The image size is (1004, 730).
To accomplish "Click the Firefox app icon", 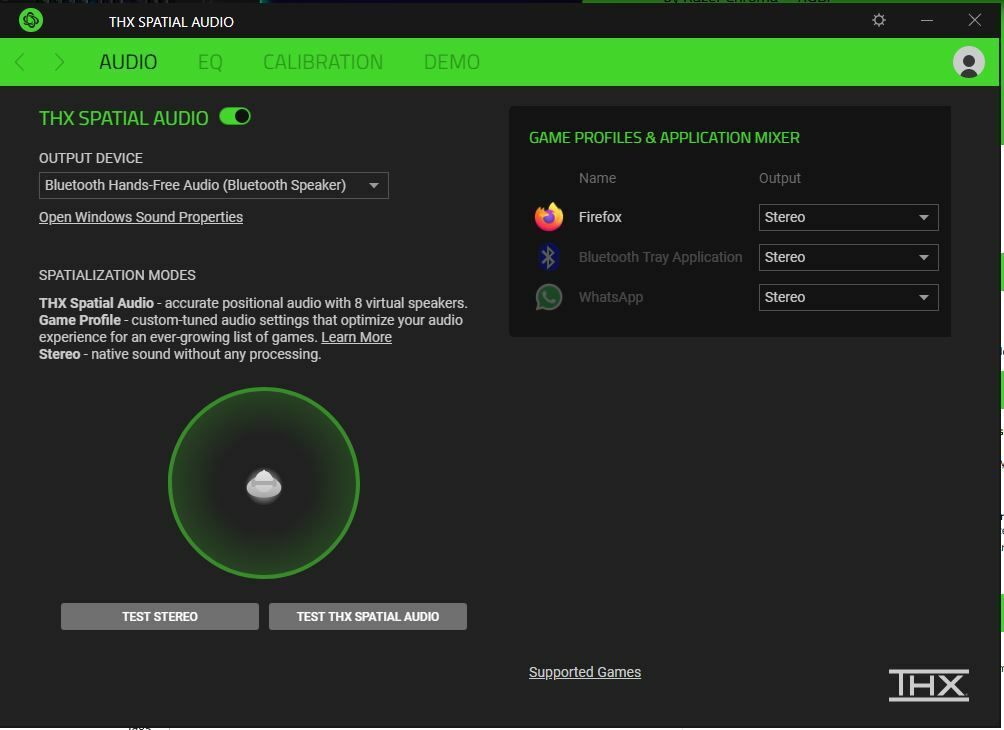I will tap(549, 217).
